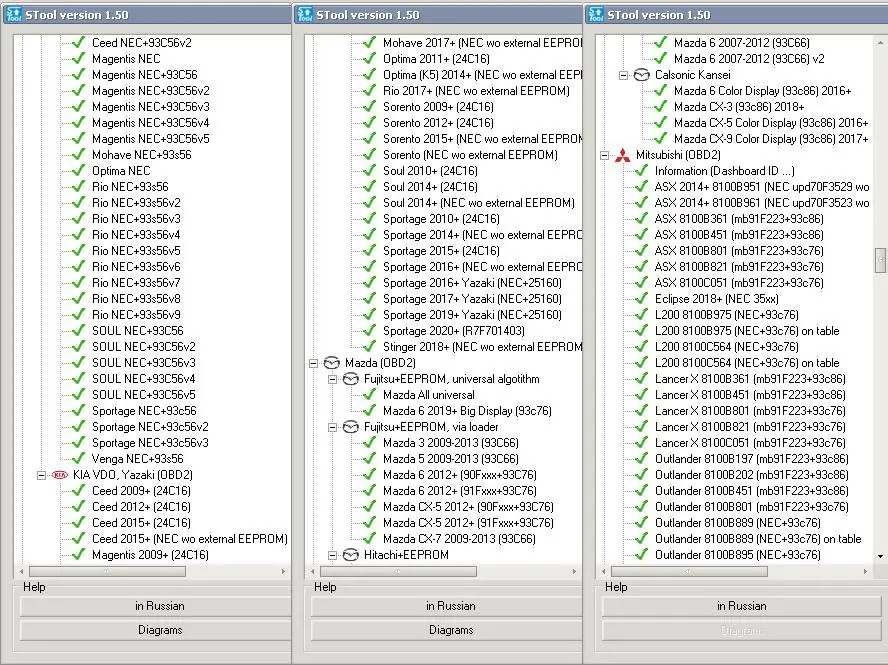The image size is (888, 665).
Task: Select Outlander 8100B889 (NEC+93c76) on table
Action: click(758, 539)
